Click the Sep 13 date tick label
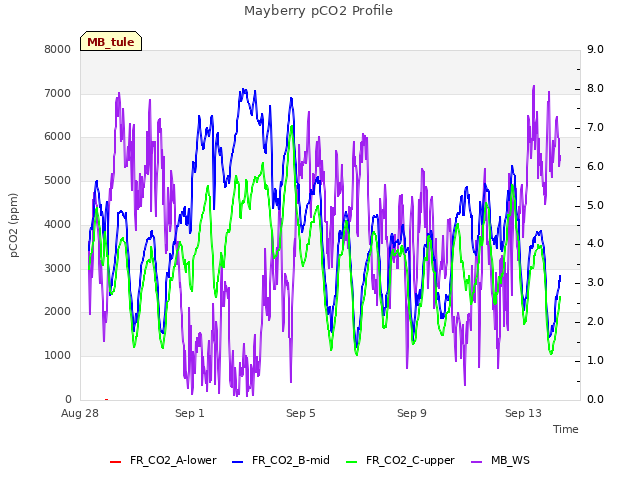Image resolution: width=640 pixels, height=480 pixels. click(523, 413)
